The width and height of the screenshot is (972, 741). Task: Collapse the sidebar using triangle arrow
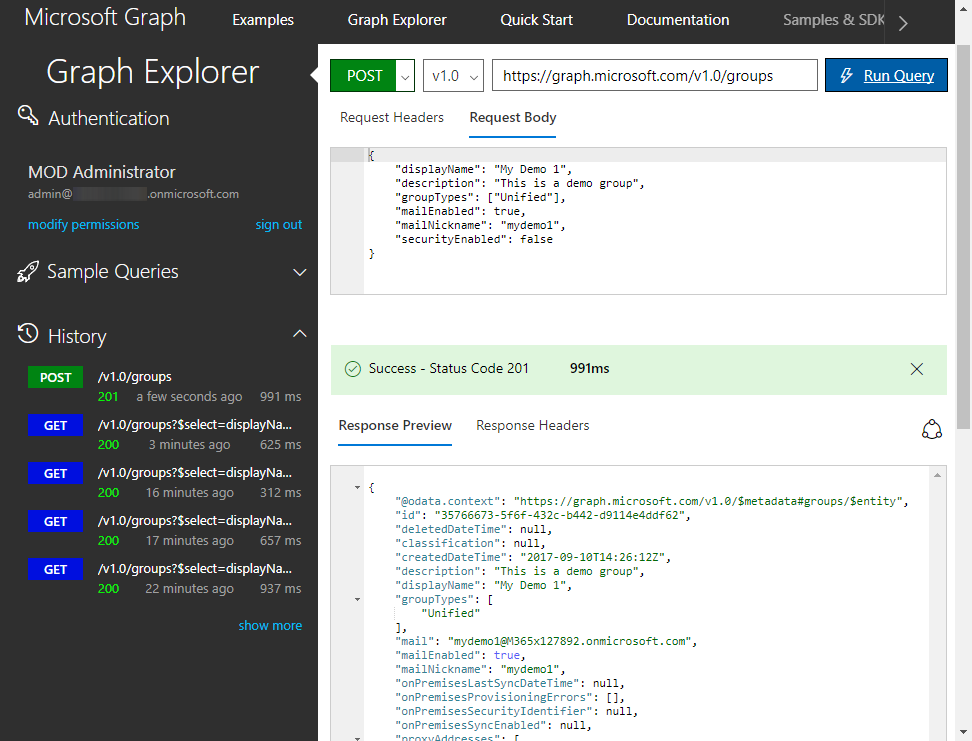pyautogui.click(x=311, y=74)
